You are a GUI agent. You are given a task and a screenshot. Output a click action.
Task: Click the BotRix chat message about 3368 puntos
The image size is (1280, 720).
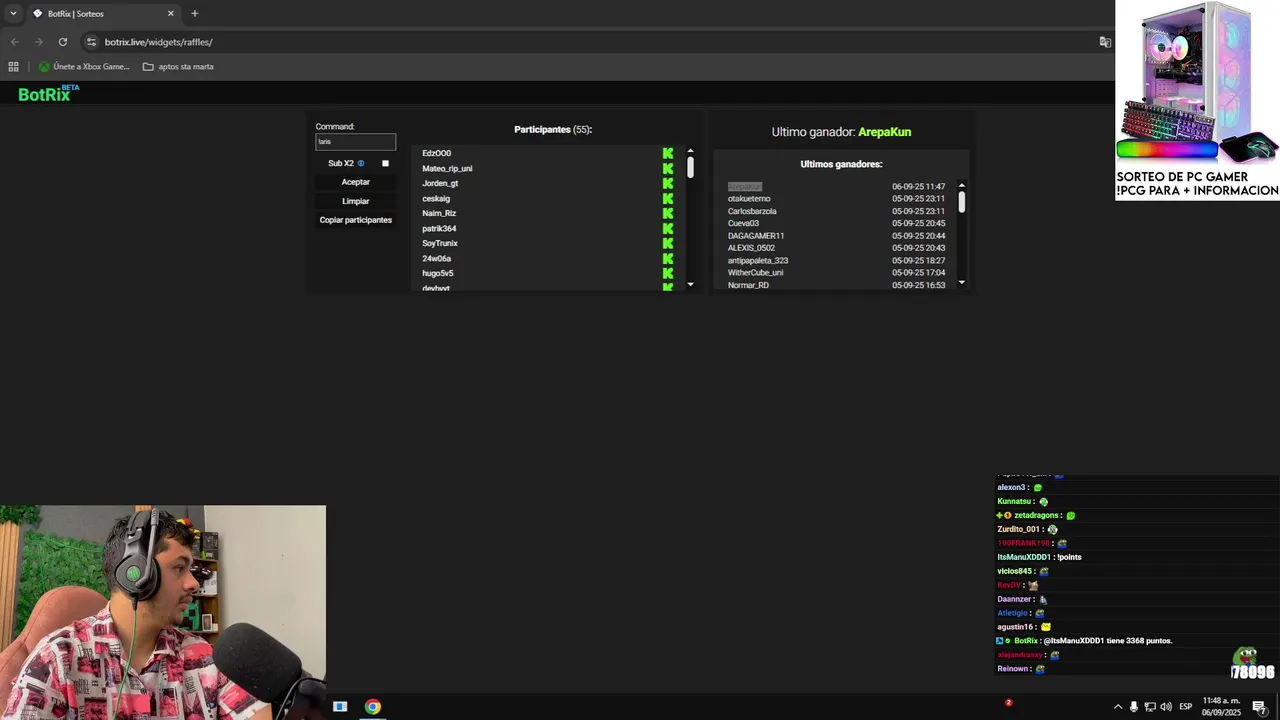click(1084, 640)
